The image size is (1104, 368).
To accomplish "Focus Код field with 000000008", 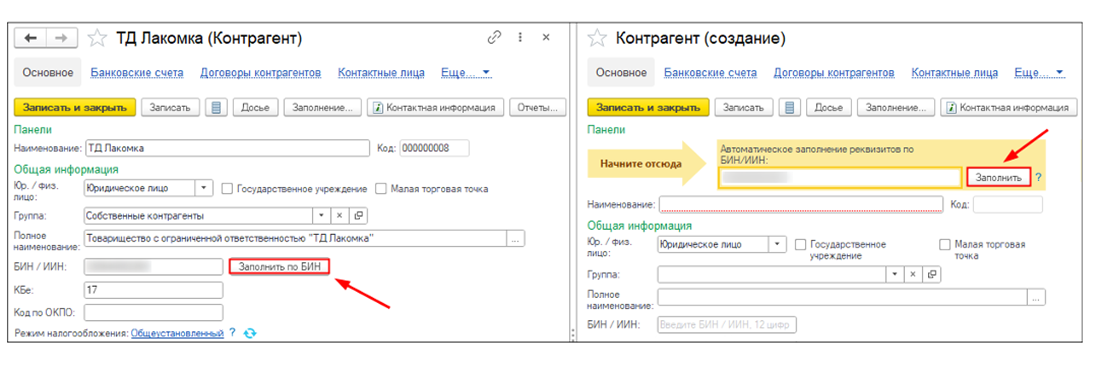I will click(x=434, y=148).
